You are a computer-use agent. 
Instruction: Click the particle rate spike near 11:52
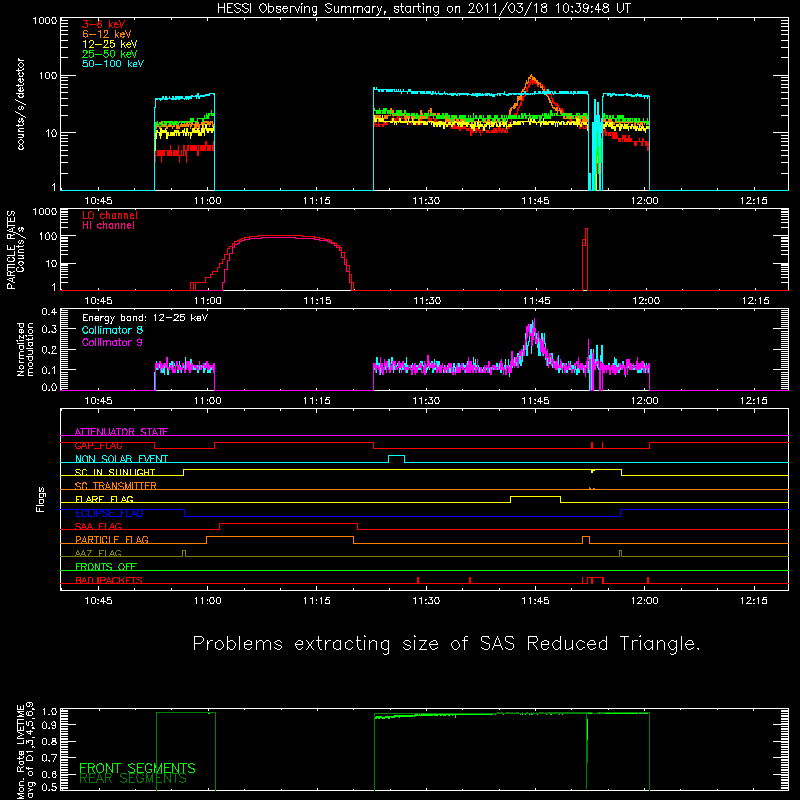[585, 259]
